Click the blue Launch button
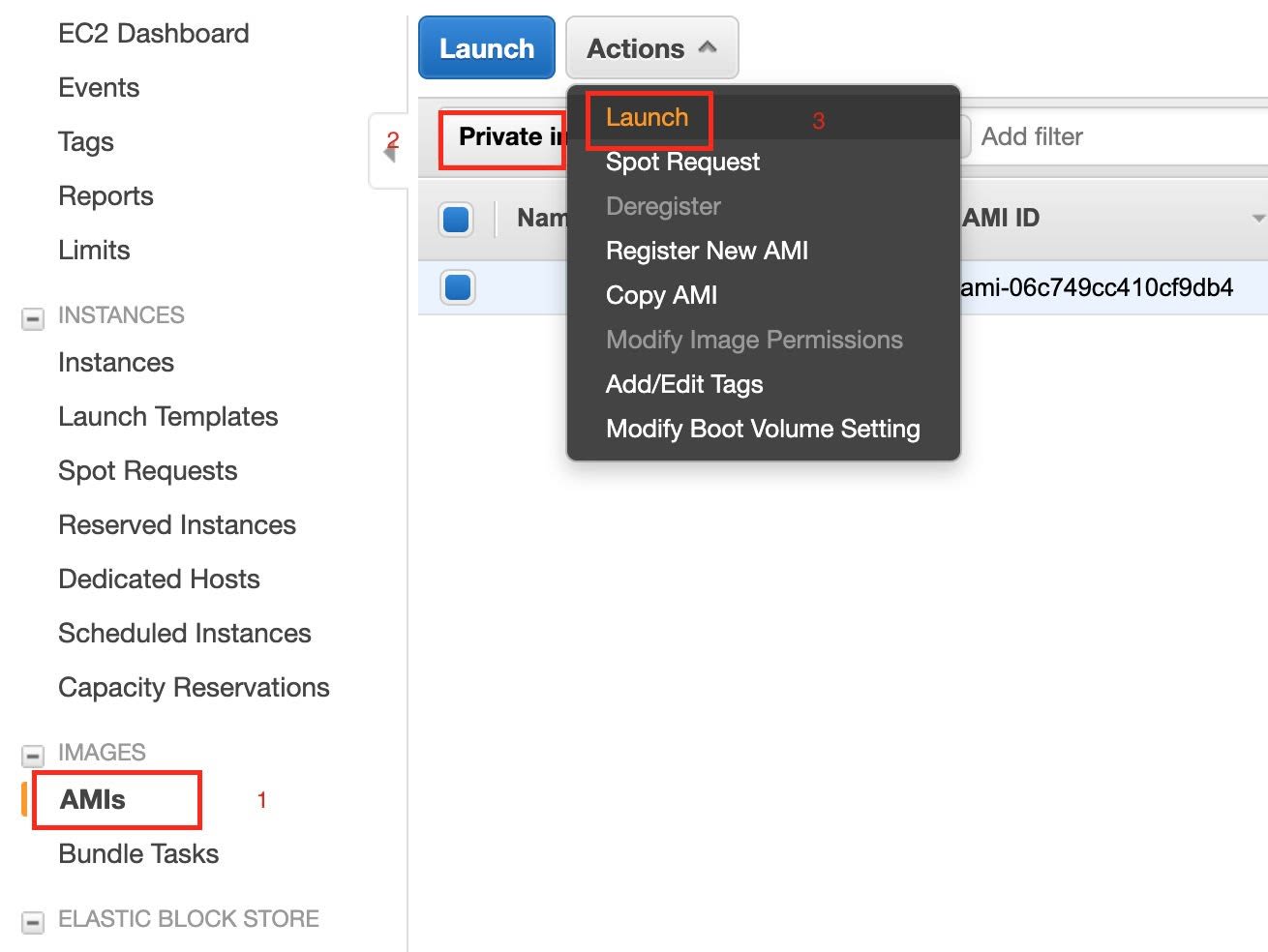The width and height of the screenshot is (1268, 952). tap(487, 47)
